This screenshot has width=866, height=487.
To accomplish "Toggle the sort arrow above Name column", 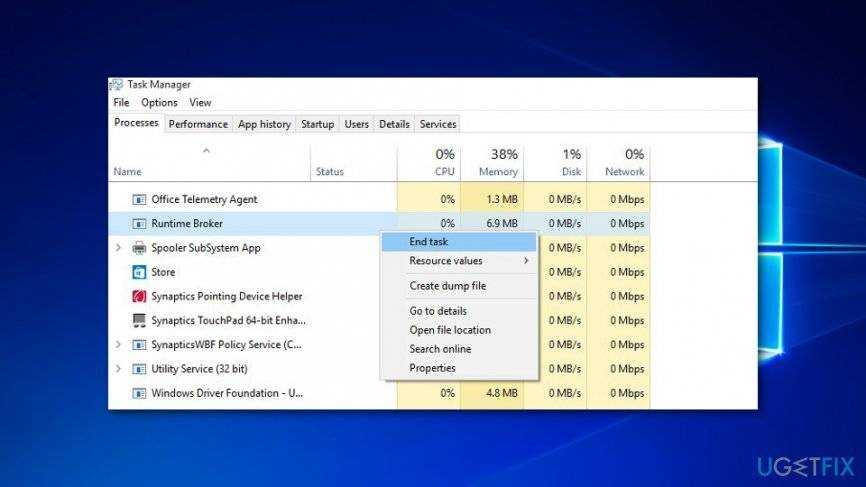I will pyautogui.click(x=206, y=150).
